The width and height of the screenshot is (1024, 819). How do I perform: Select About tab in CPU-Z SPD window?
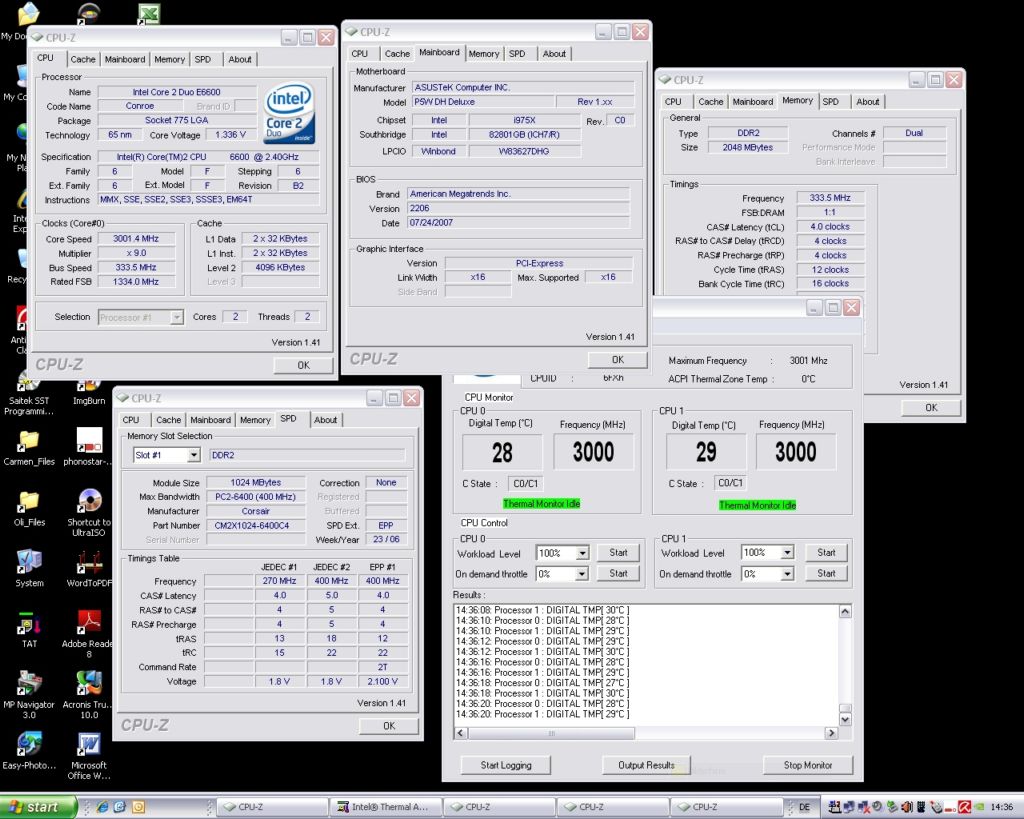pyautogui.click(x=325, y=420)
